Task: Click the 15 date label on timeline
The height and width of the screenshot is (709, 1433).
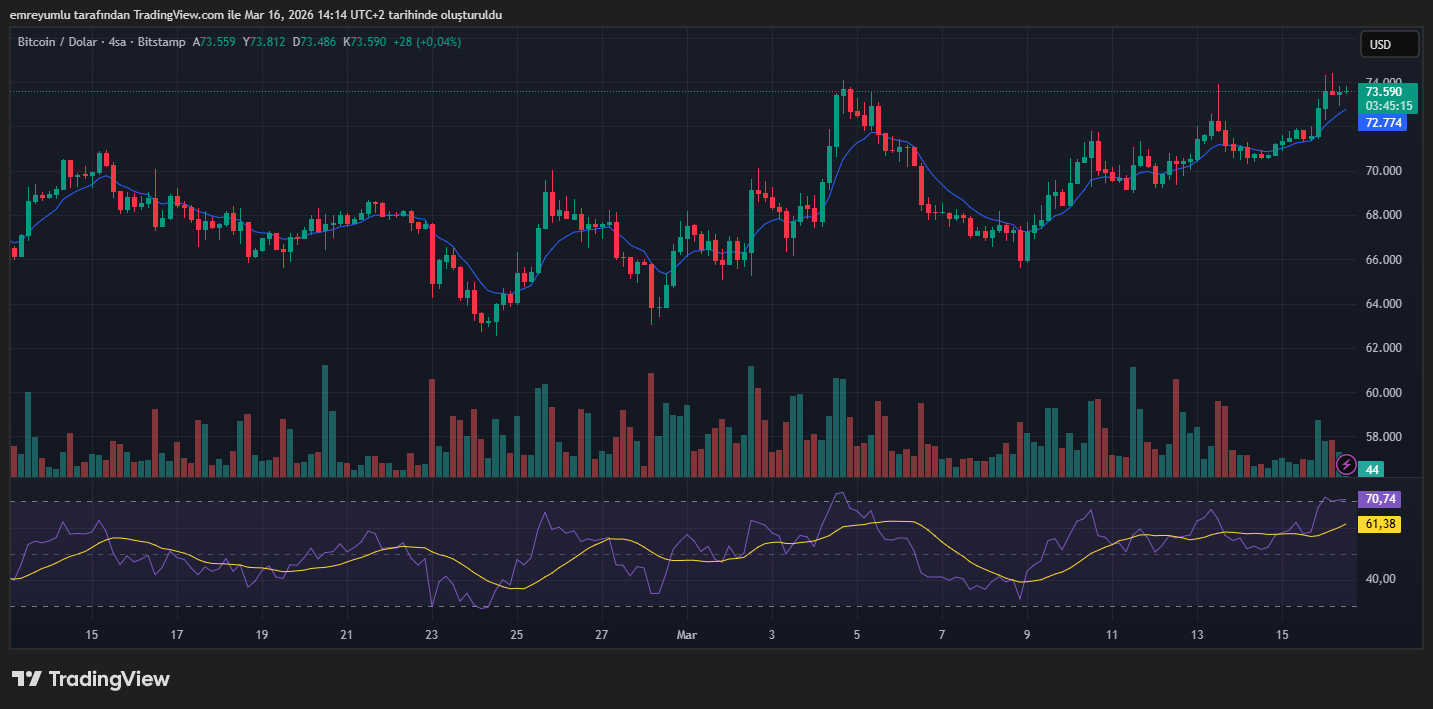Action: point(91,635)
